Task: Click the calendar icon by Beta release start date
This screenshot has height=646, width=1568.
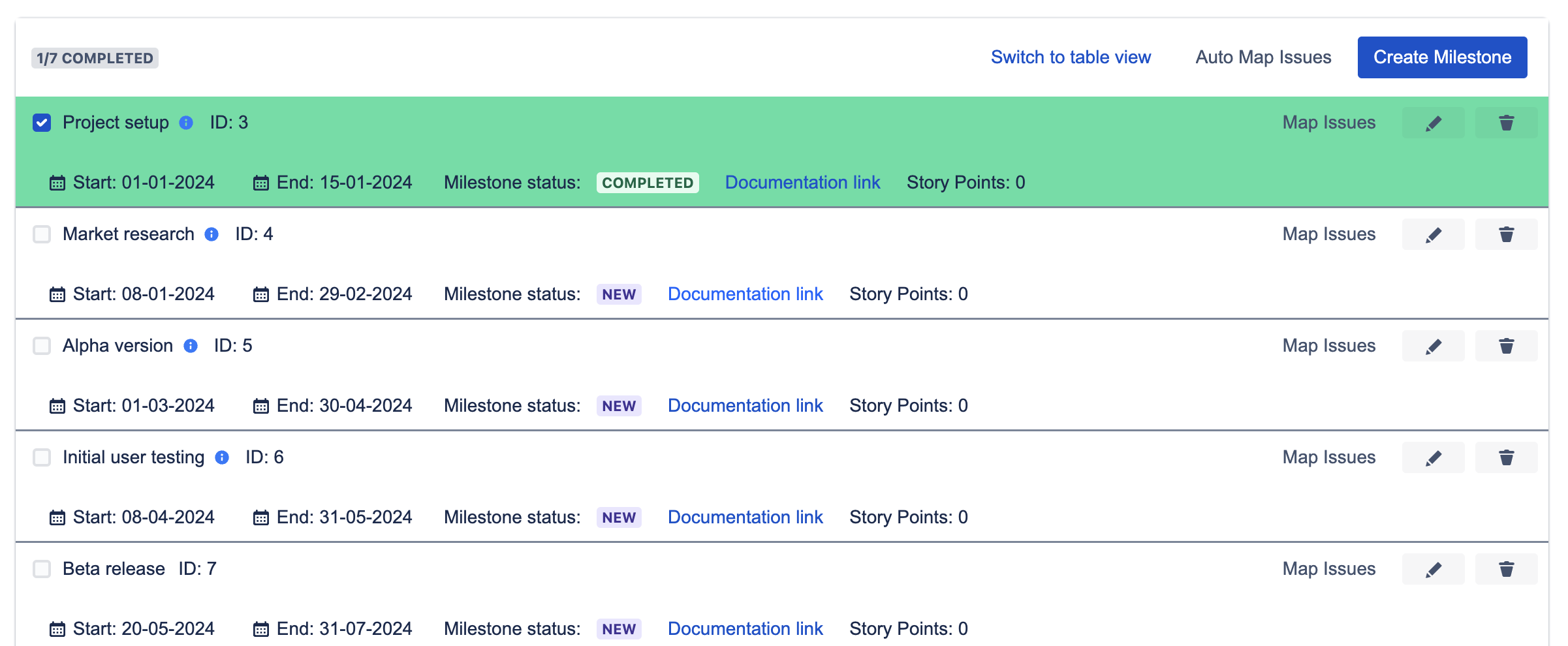Action: [x=57, y=628]
